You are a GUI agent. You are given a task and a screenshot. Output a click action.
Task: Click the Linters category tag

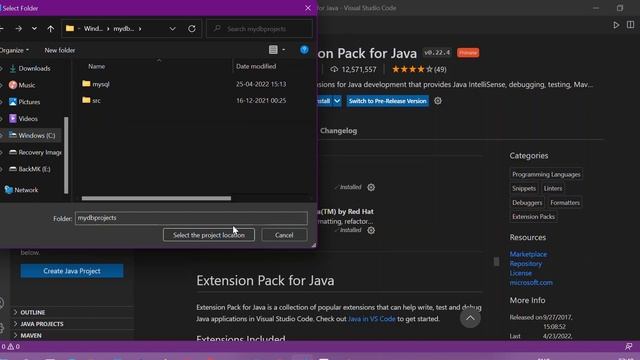coord(553,188)
